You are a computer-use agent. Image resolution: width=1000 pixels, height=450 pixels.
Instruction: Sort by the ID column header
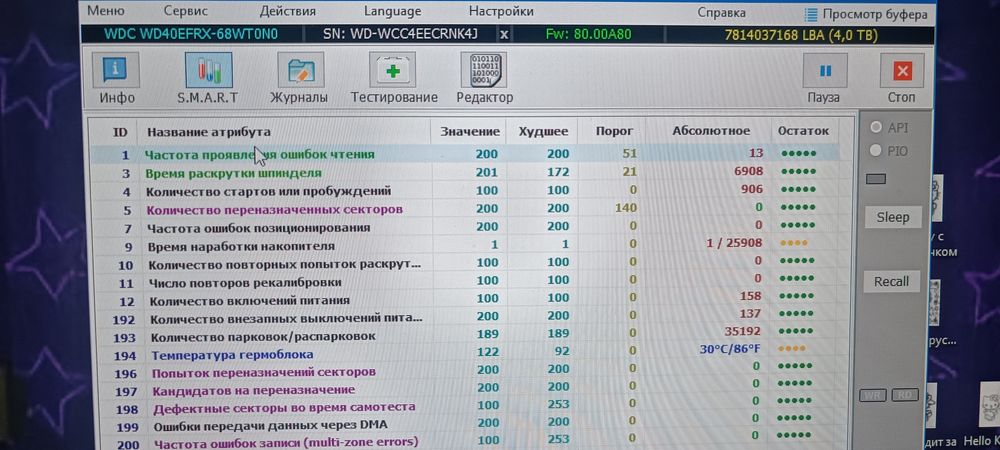120,132
